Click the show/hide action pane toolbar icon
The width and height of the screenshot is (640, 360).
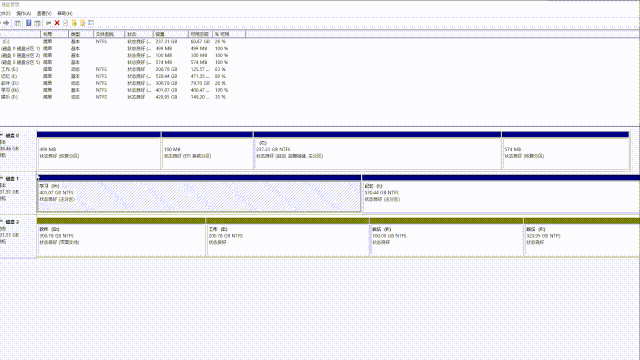tap(37, 23)
